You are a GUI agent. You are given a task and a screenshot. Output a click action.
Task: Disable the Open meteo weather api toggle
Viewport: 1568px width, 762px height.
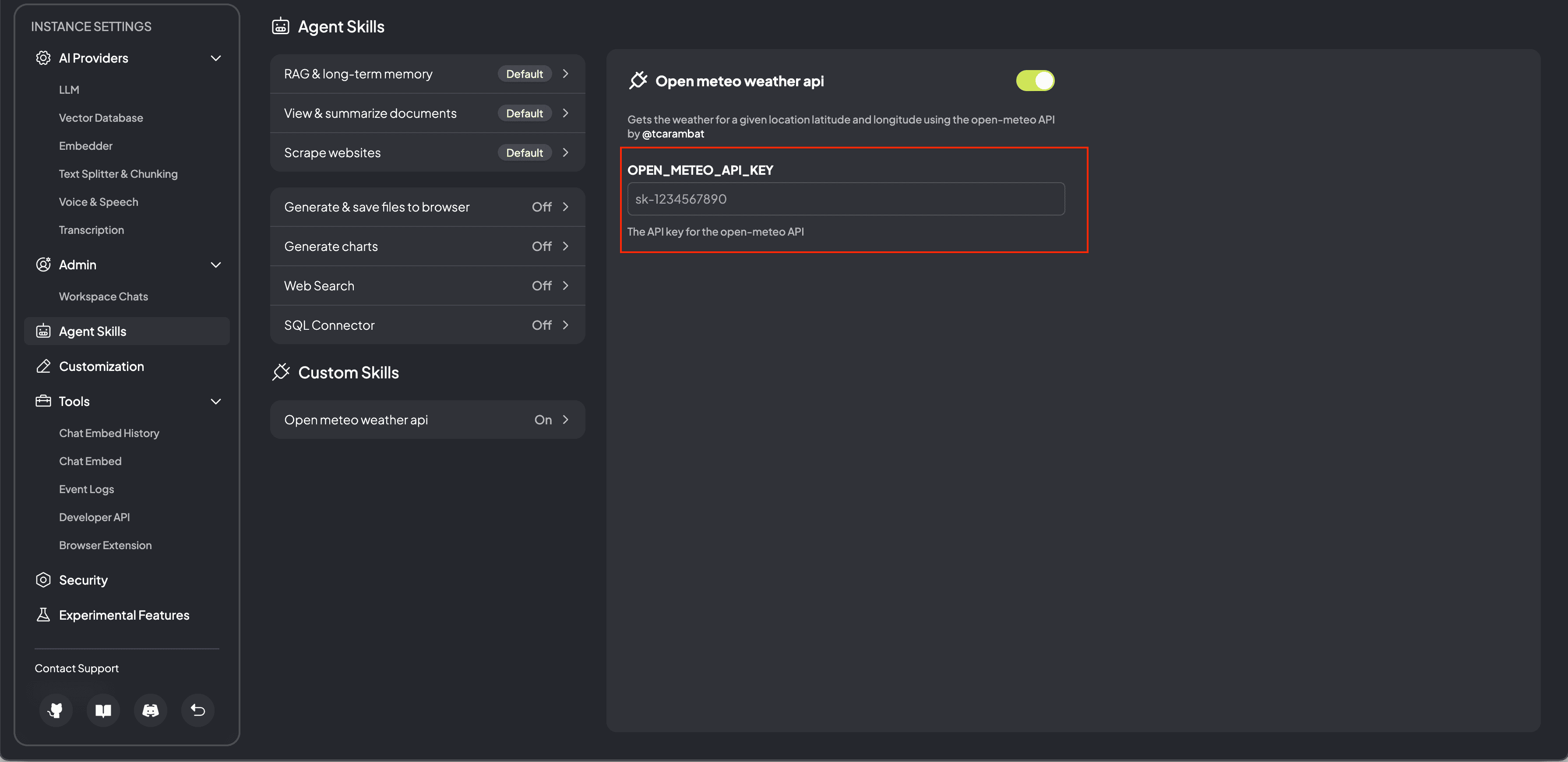point(1035,80)
